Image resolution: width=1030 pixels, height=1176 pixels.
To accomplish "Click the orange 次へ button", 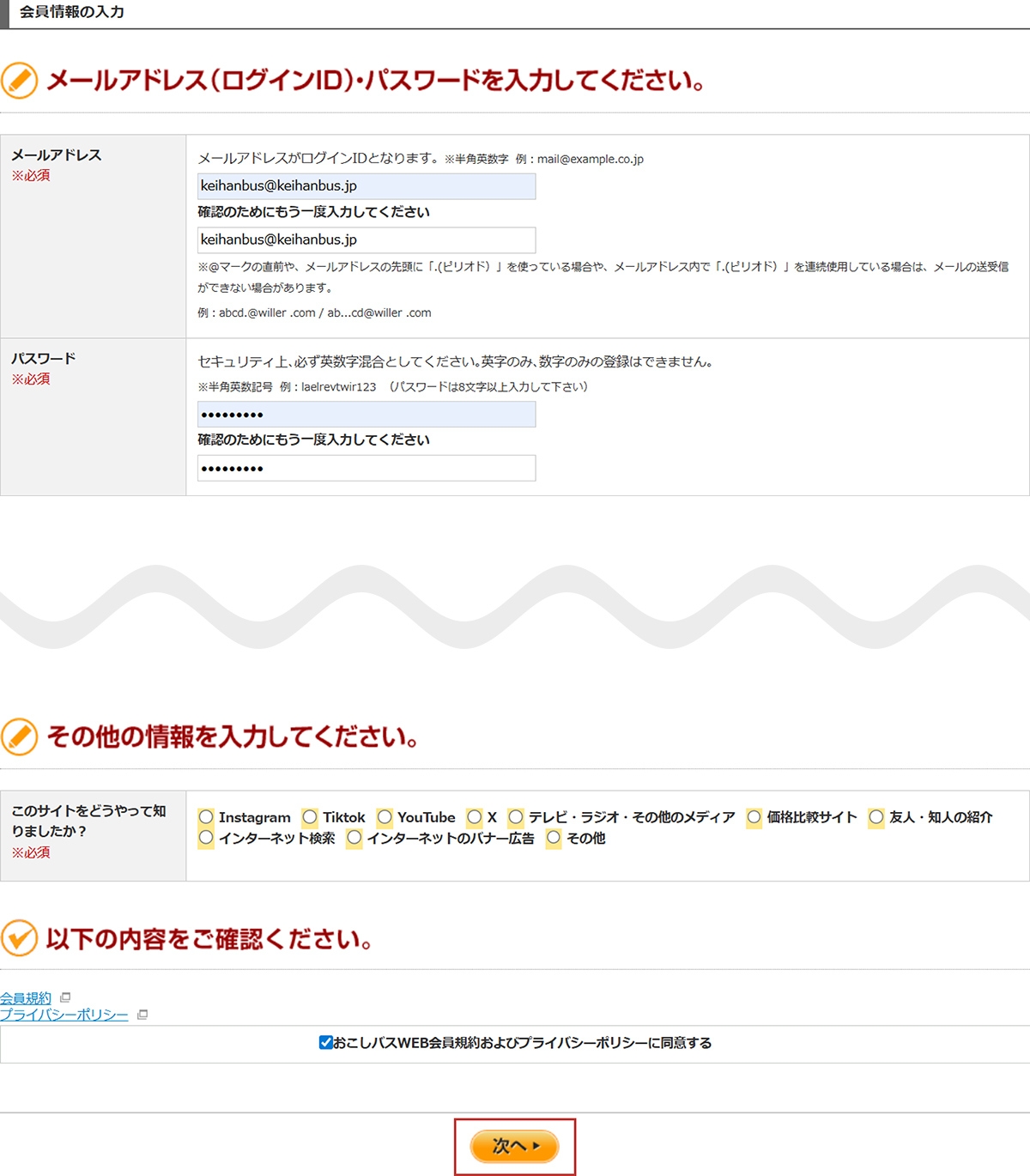I will [x=515, y=1146].
